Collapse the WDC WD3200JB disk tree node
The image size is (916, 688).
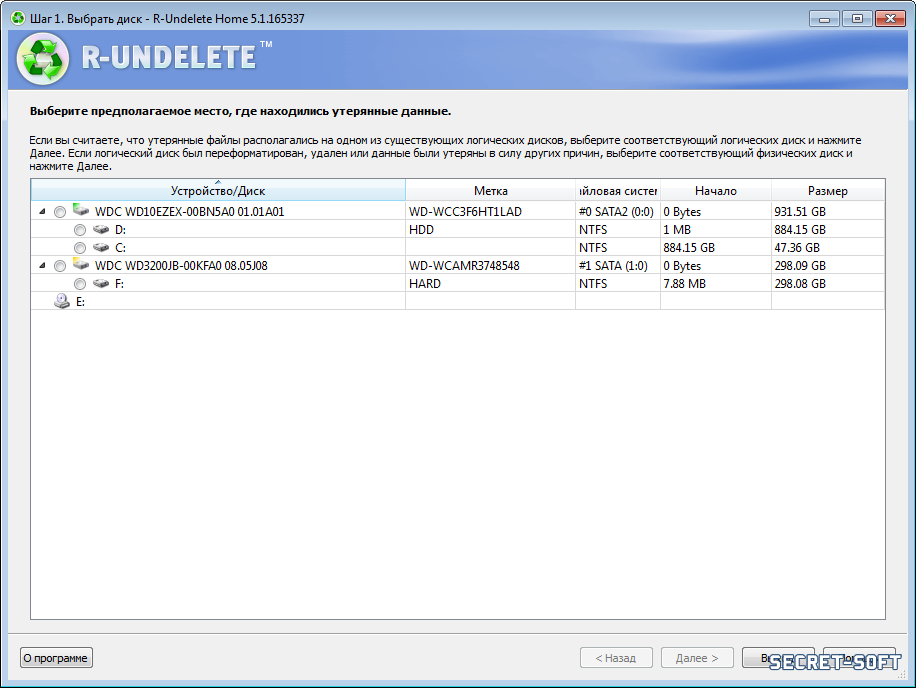42,265
